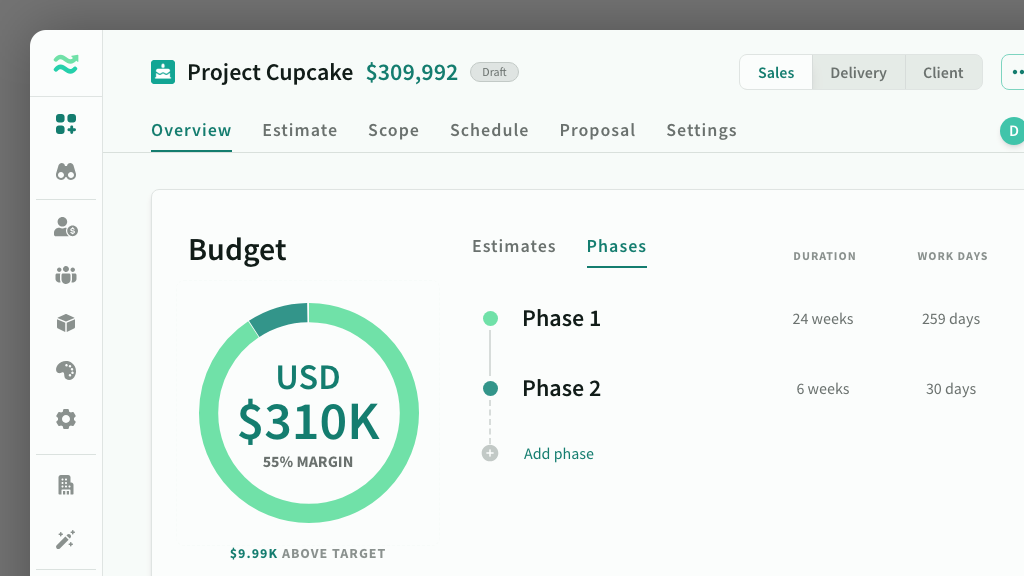Select the magic wand icon
1024x576 pixels.
[x=66, y=540]
